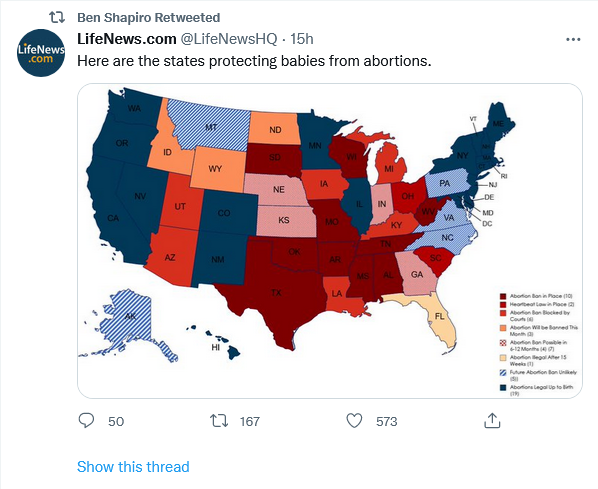Click the retweeted indicator icon
The image size is (598, 489).
pos(57,17)
